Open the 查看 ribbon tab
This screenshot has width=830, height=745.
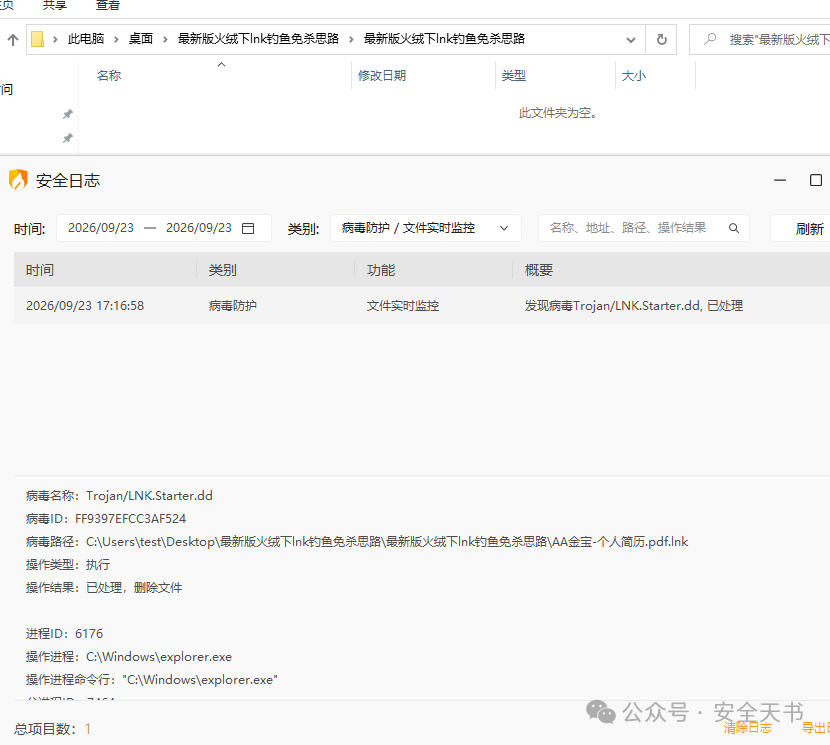coord(107,5)
